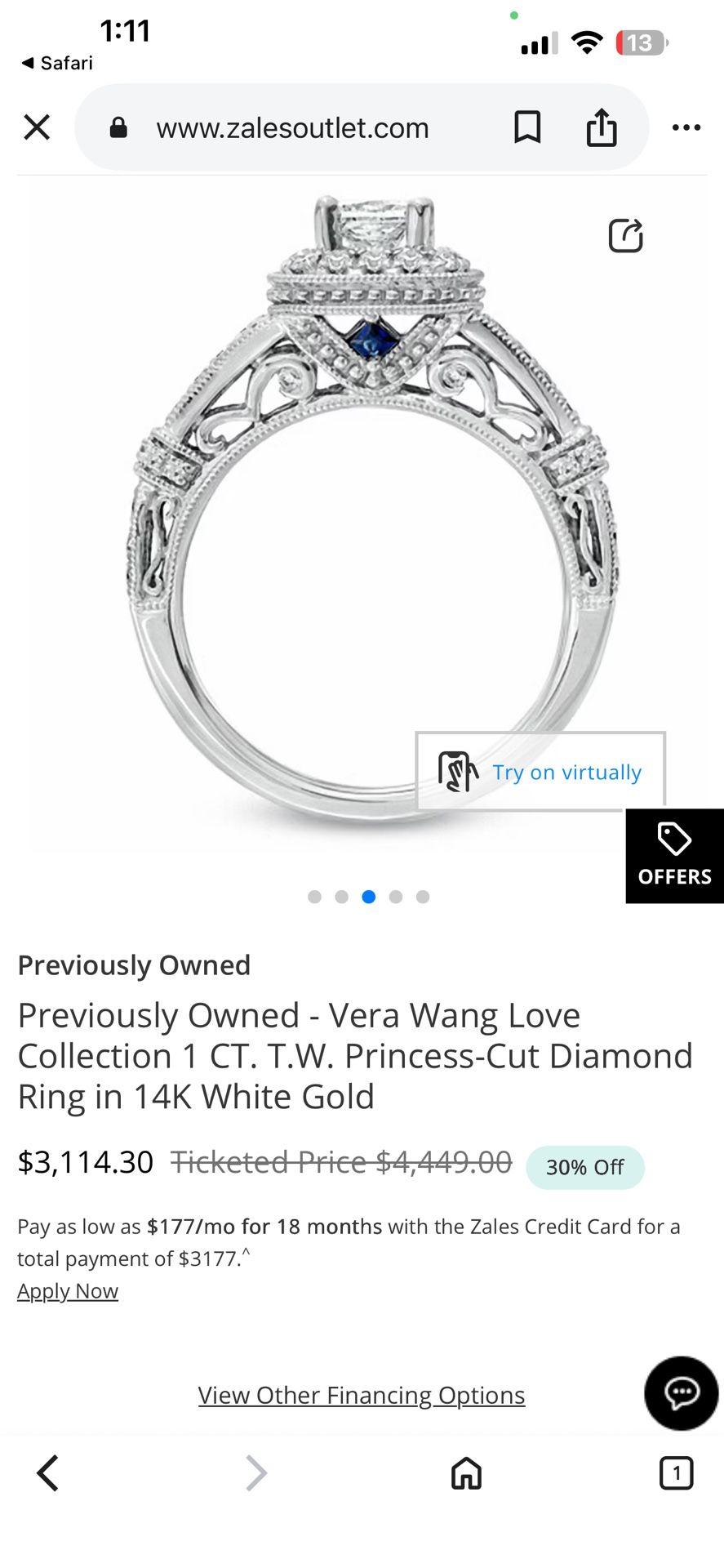Click Try on virtually button
Screen dimensions: 724x1568
pos(540,771)
